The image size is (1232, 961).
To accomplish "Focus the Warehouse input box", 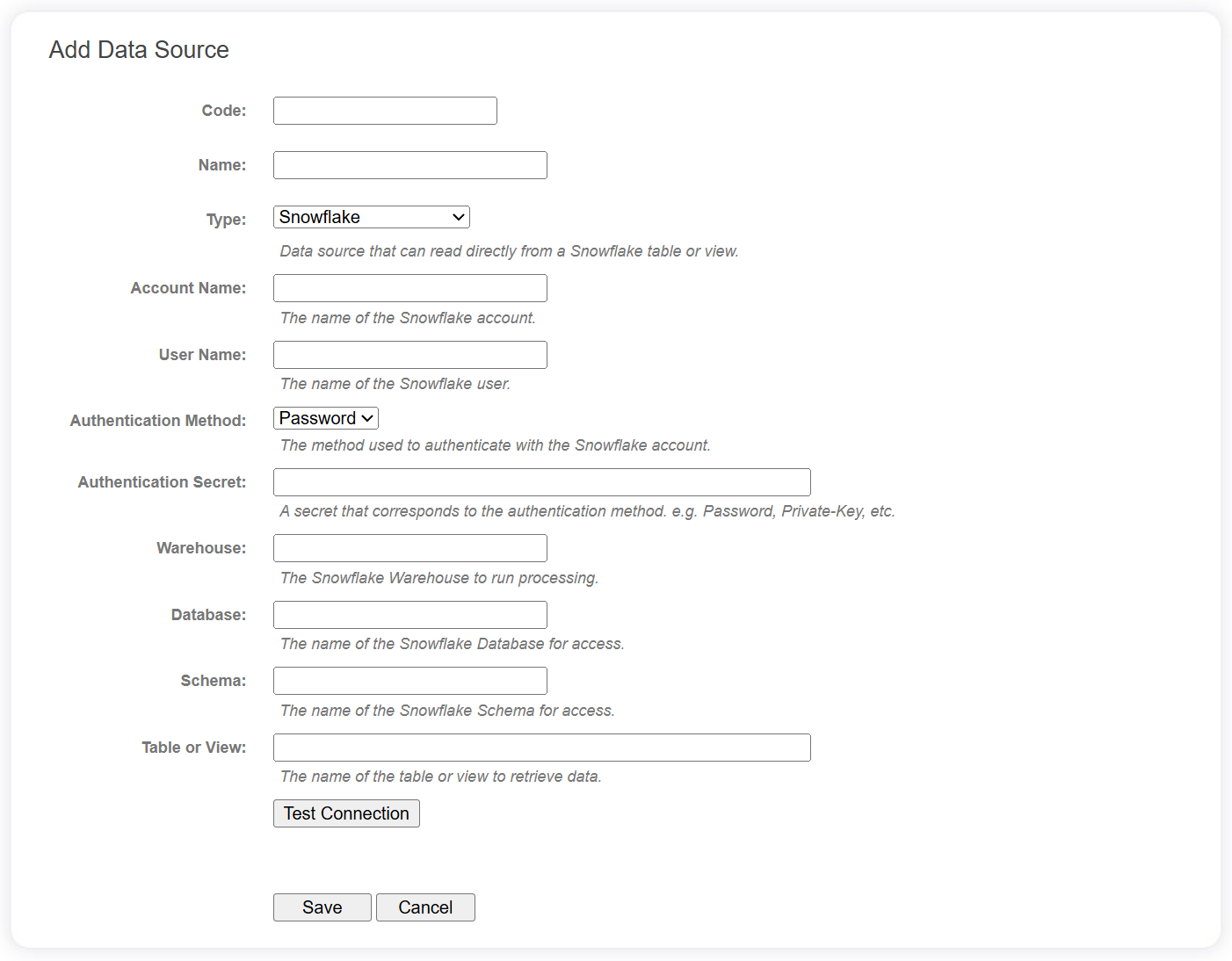I will (409, 547).
